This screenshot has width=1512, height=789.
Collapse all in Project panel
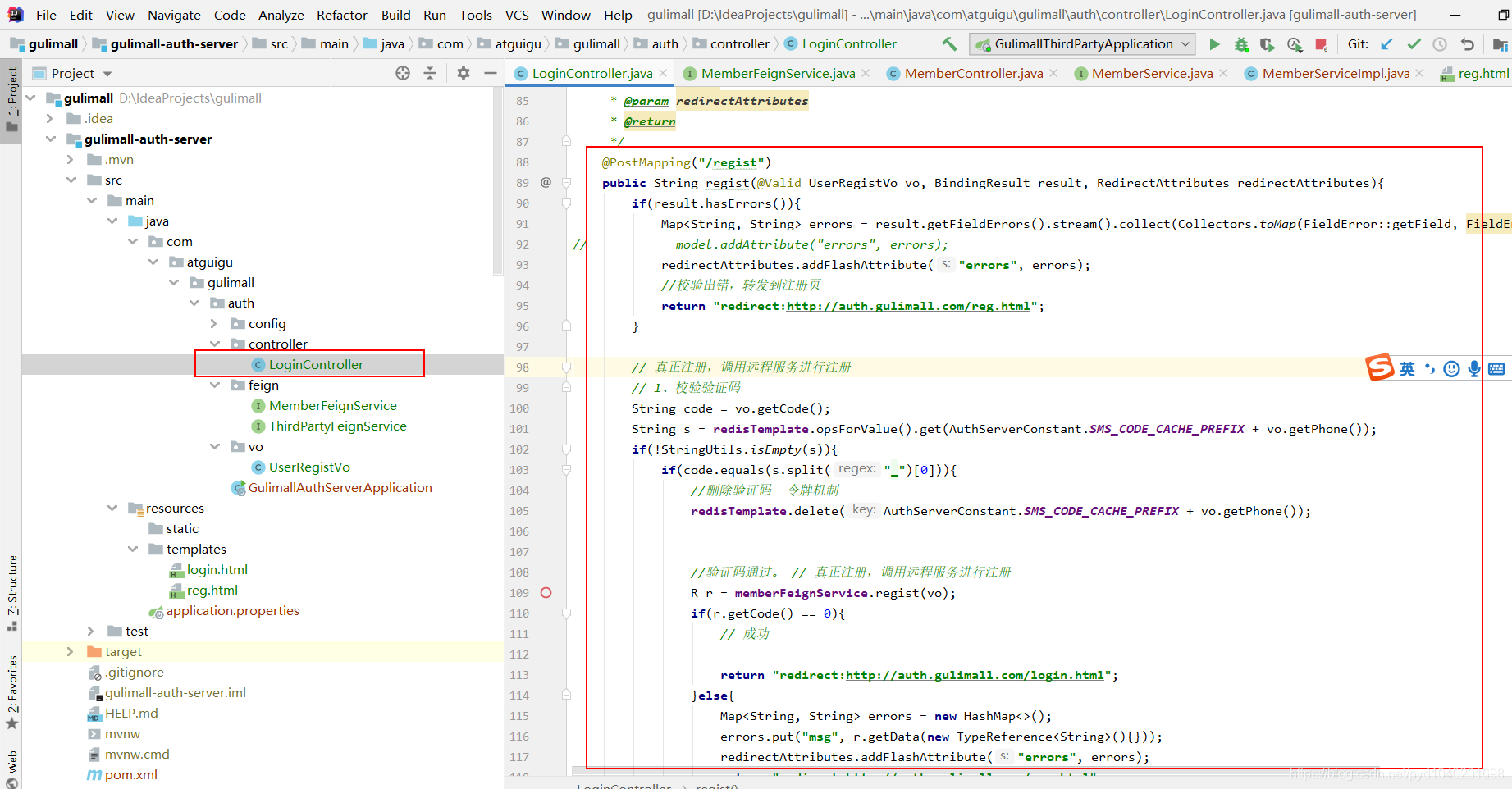pyautogui.click(x=430, y=73)
